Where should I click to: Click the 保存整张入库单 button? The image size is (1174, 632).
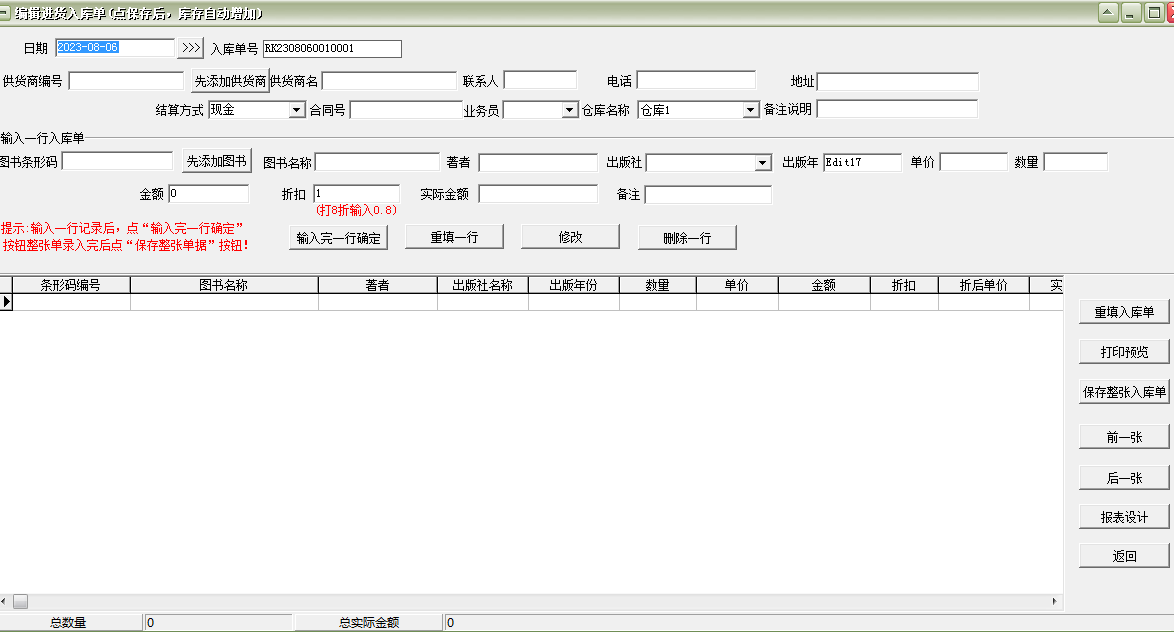coord(1124,392)
